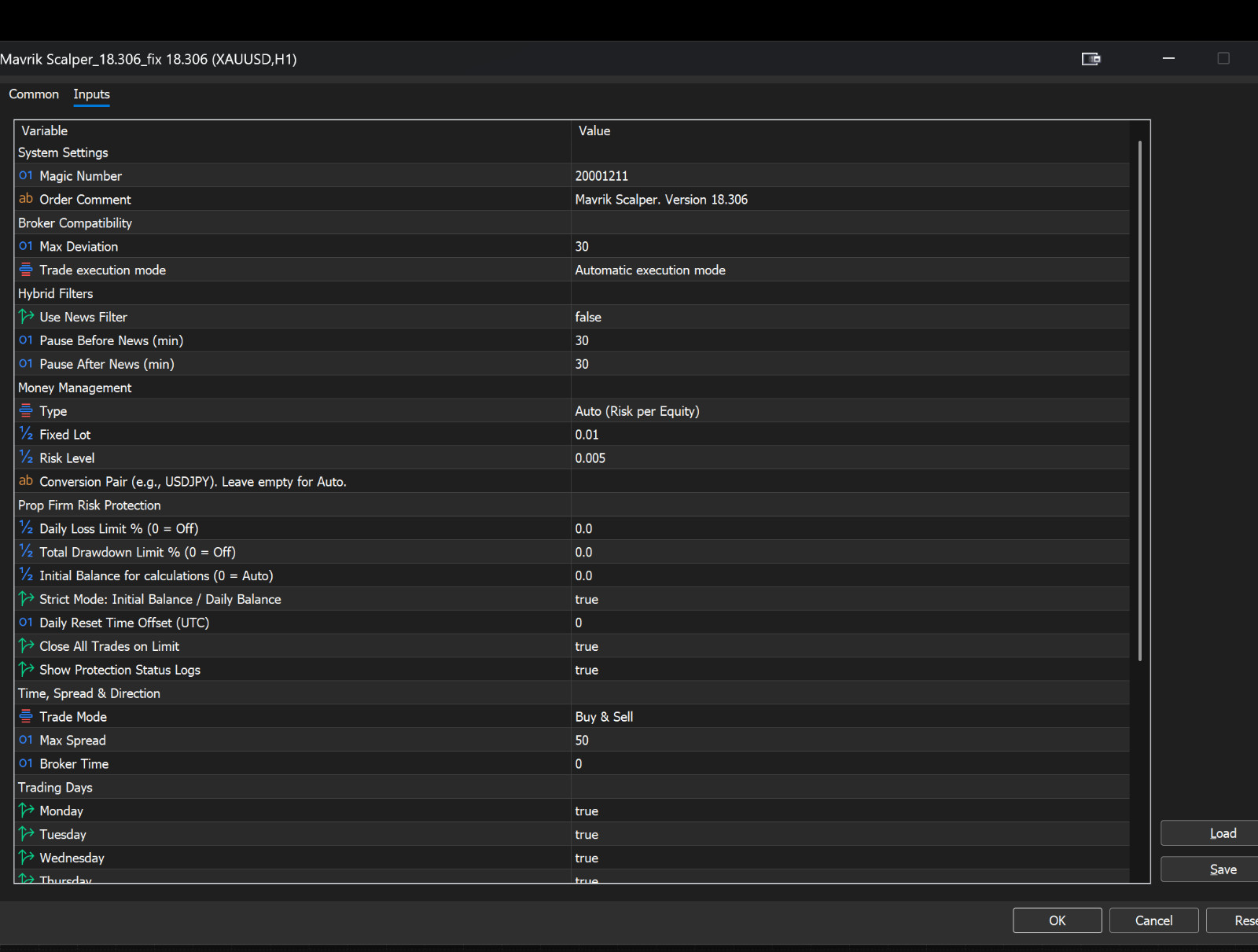1258x952 pixels.
Task: Select the Inputs tab
Action: click(x=92, y=94)
